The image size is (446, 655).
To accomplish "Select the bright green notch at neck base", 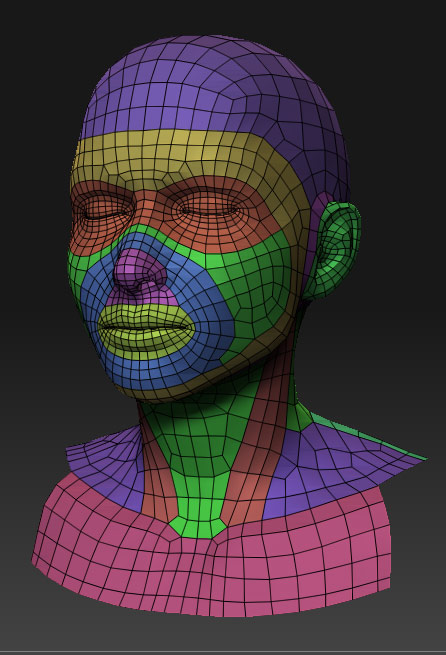I will point(198,527).
